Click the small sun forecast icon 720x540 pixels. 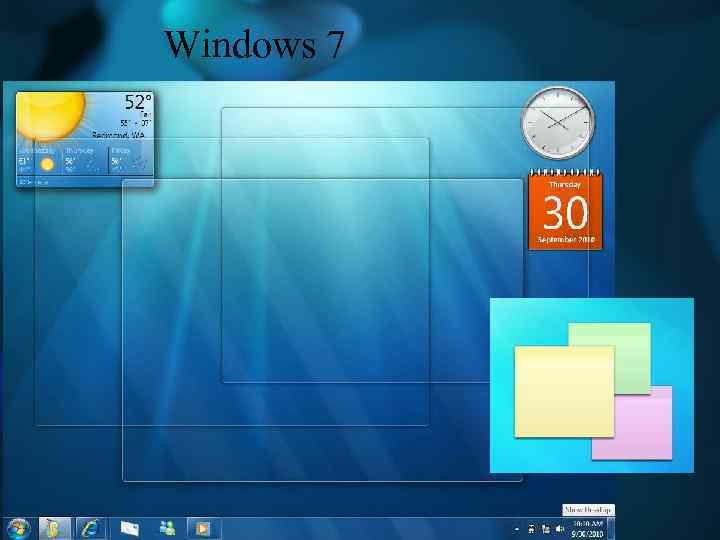47,164
